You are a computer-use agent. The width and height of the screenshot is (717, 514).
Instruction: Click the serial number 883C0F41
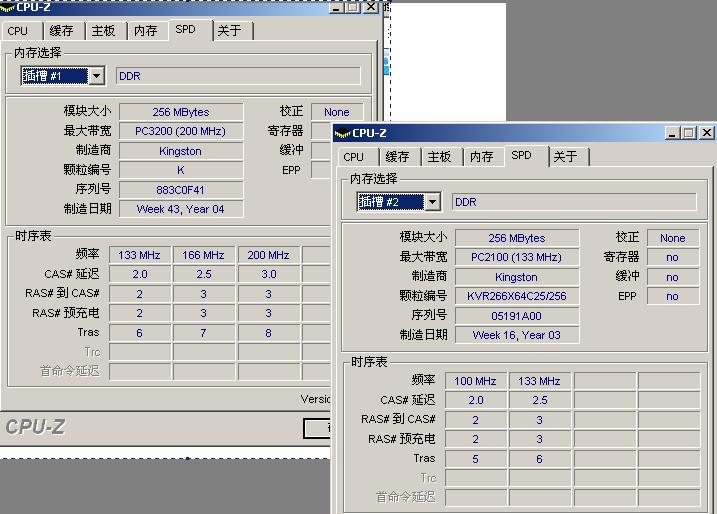181,190
